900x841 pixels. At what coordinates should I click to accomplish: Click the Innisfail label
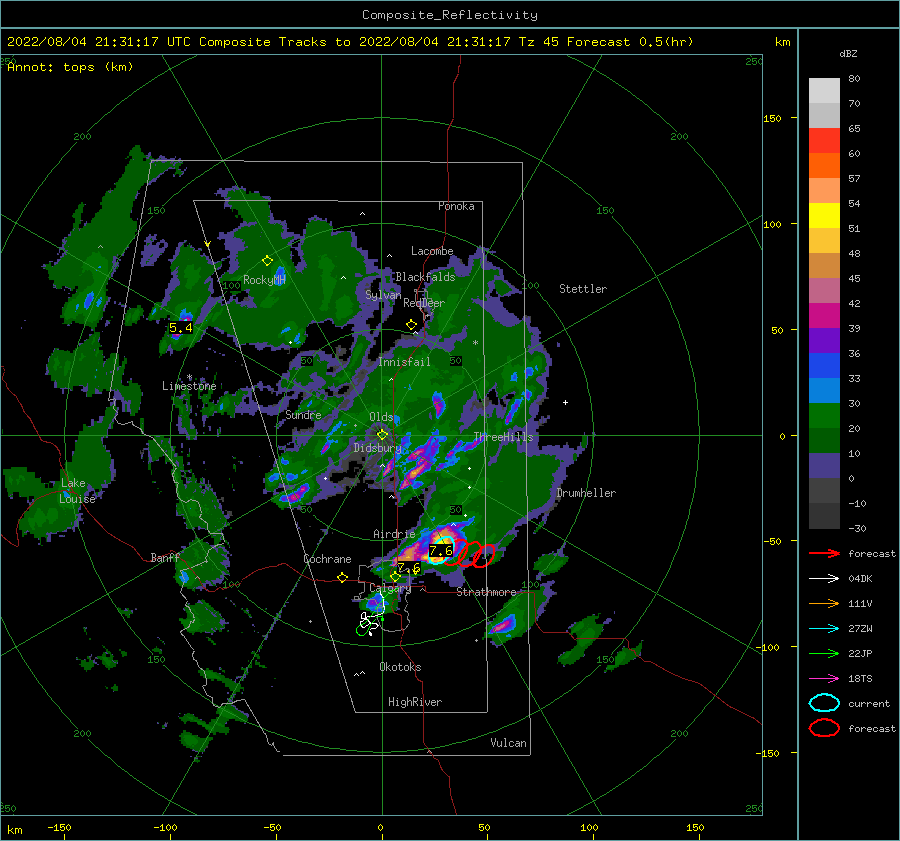point(404,362)
